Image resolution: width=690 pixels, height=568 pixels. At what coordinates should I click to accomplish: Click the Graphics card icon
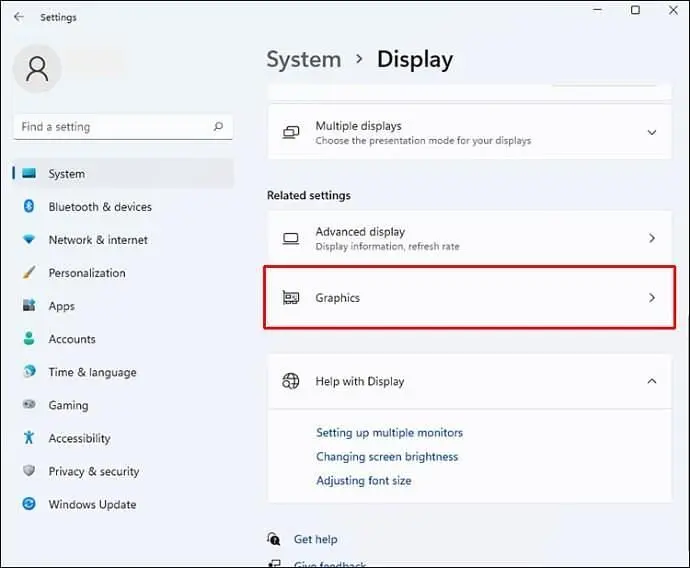point(291,298)
